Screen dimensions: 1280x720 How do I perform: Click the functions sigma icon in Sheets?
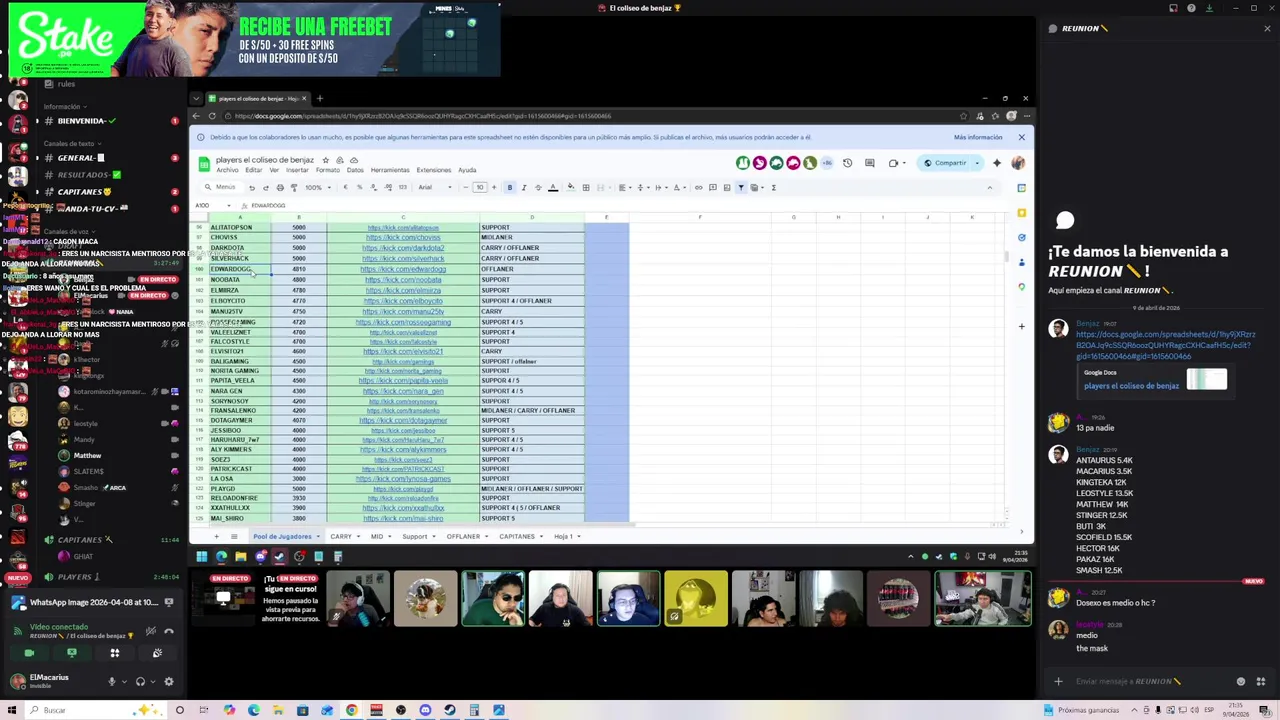(774, 187)
